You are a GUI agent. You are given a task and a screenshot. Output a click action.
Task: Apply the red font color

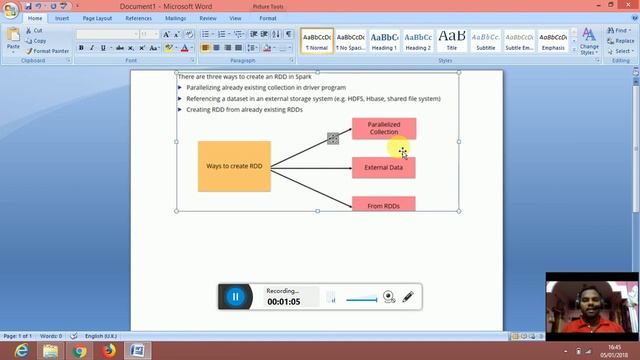pos(184,48)
